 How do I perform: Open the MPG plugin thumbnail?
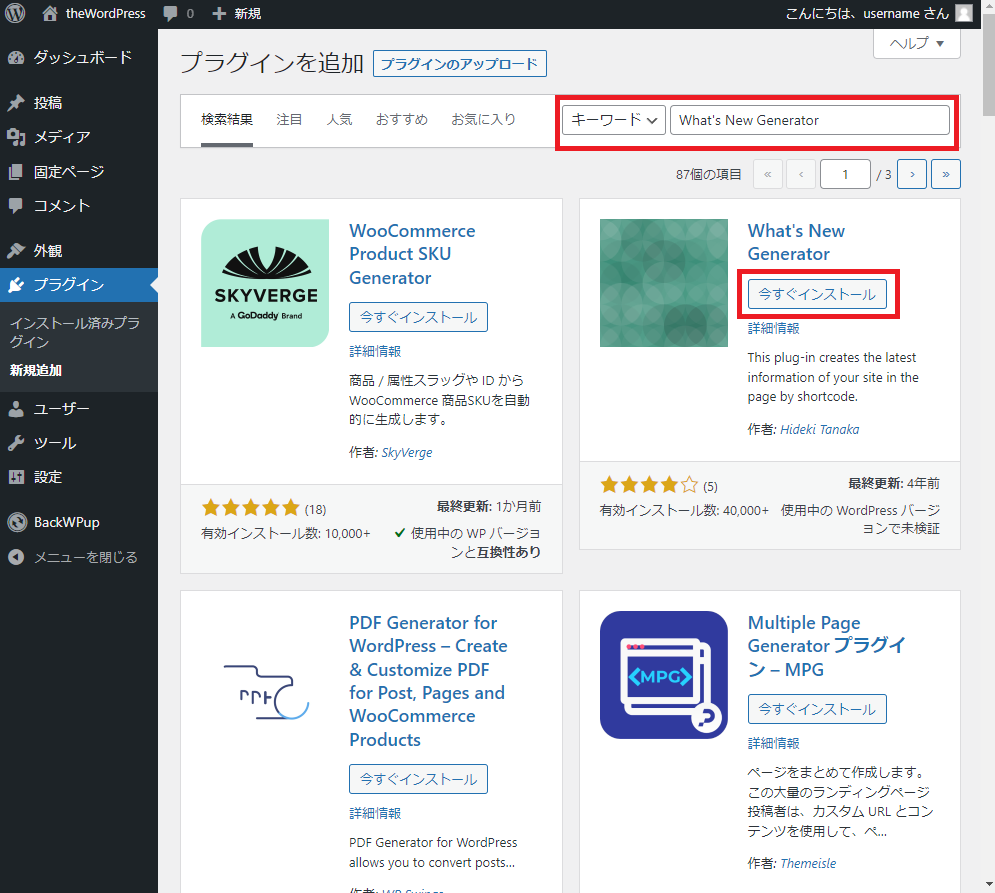tap(664, 675)
